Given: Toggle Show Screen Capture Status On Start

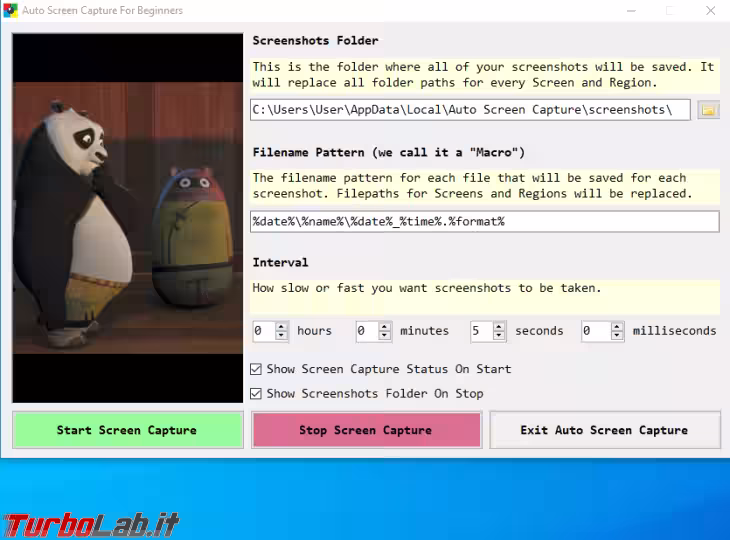Looking at the screenshot, I should point(256,369).
